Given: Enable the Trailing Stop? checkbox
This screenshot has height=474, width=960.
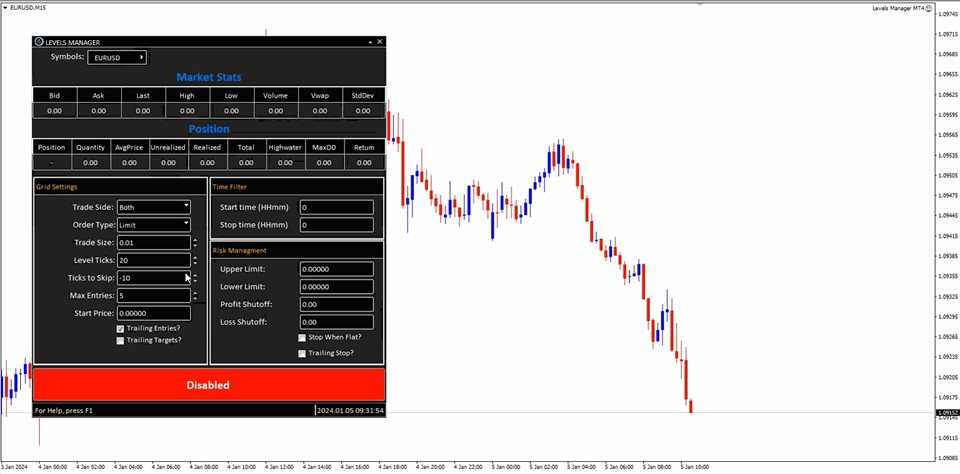Looking at the screenshot, I should [x=302, y=353].
